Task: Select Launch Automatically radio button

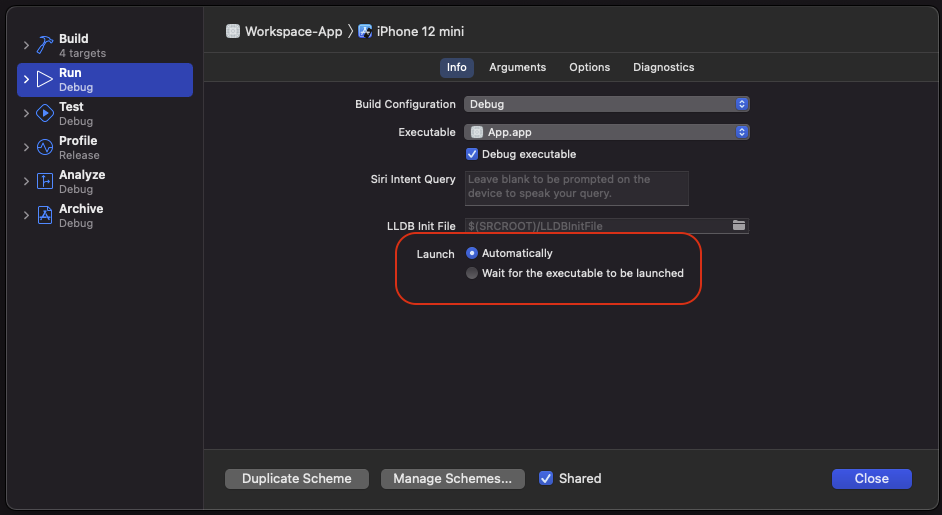Action: pos(472,253)
